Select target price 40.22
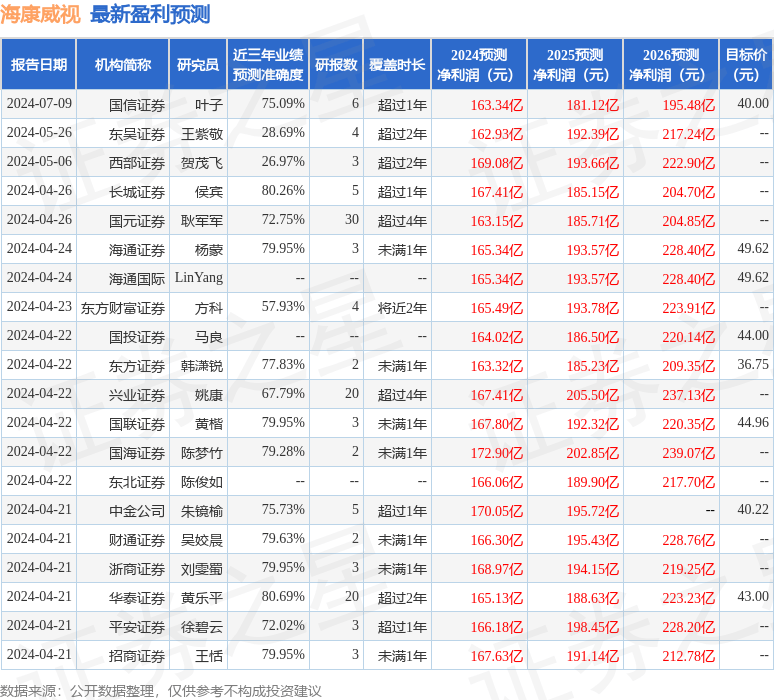The width and height of the screenshot is (774, 700). click(753, 509)
